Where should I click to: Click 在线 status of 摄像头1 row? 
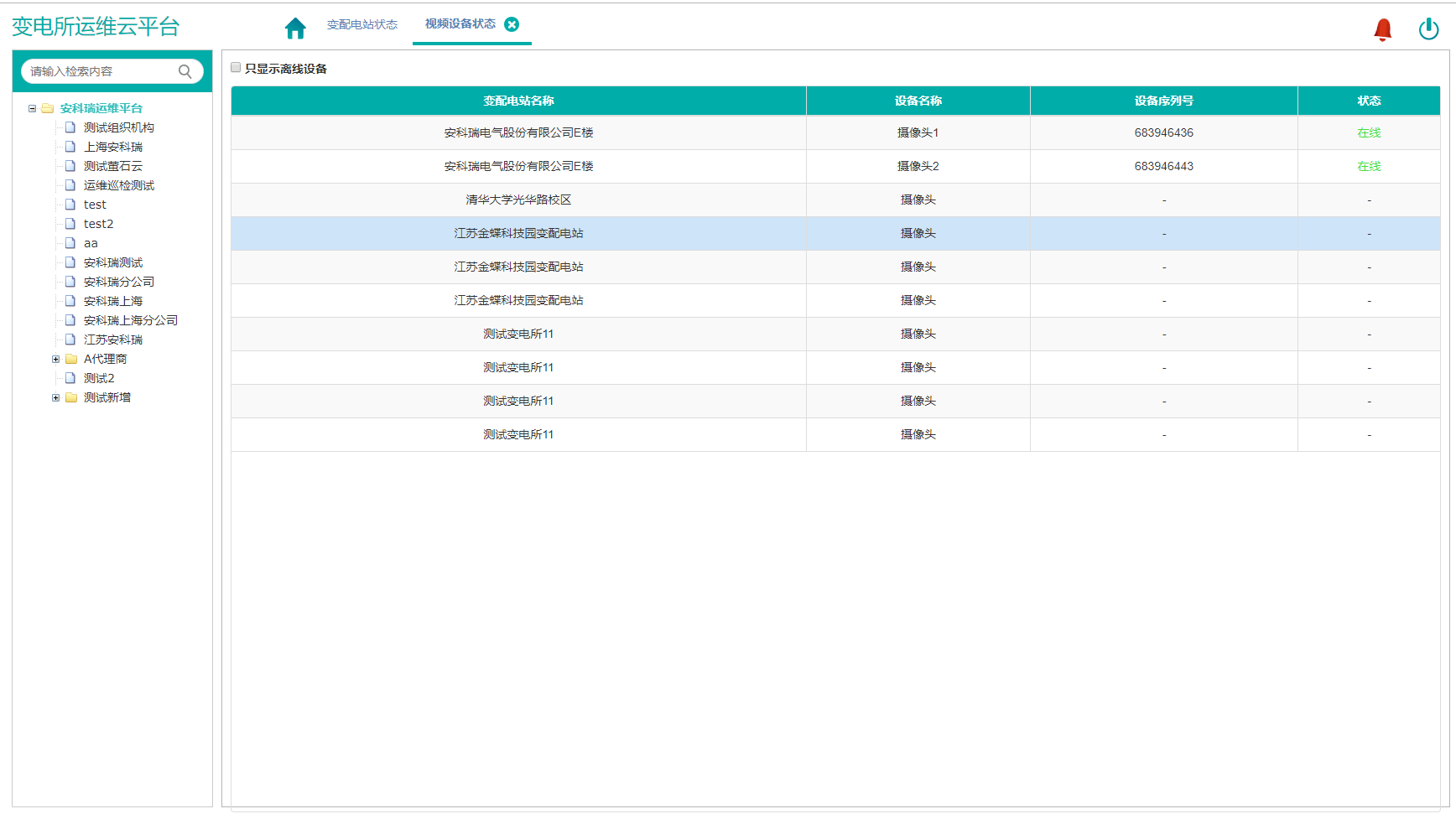[1369, 132]
